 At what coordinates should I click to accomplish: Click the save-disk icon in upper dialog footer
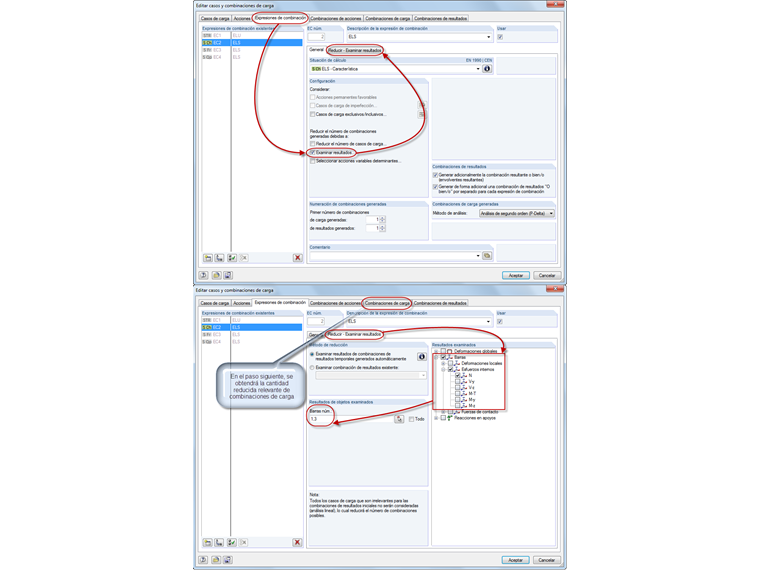pyautogui.click(x=228, y=275)
